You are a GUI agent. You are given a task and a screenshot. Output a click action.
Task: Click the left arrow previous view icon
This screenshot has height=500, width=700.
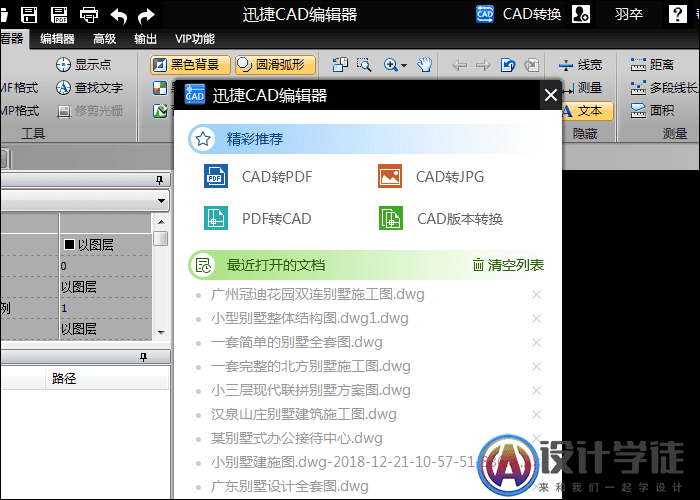(x=460, y=66)
